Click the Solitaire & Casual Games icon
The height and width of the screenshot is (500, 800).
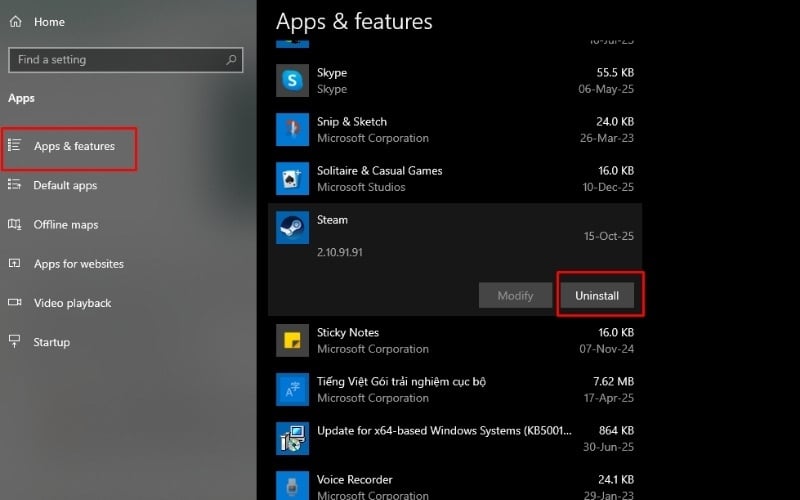[292, 179]
